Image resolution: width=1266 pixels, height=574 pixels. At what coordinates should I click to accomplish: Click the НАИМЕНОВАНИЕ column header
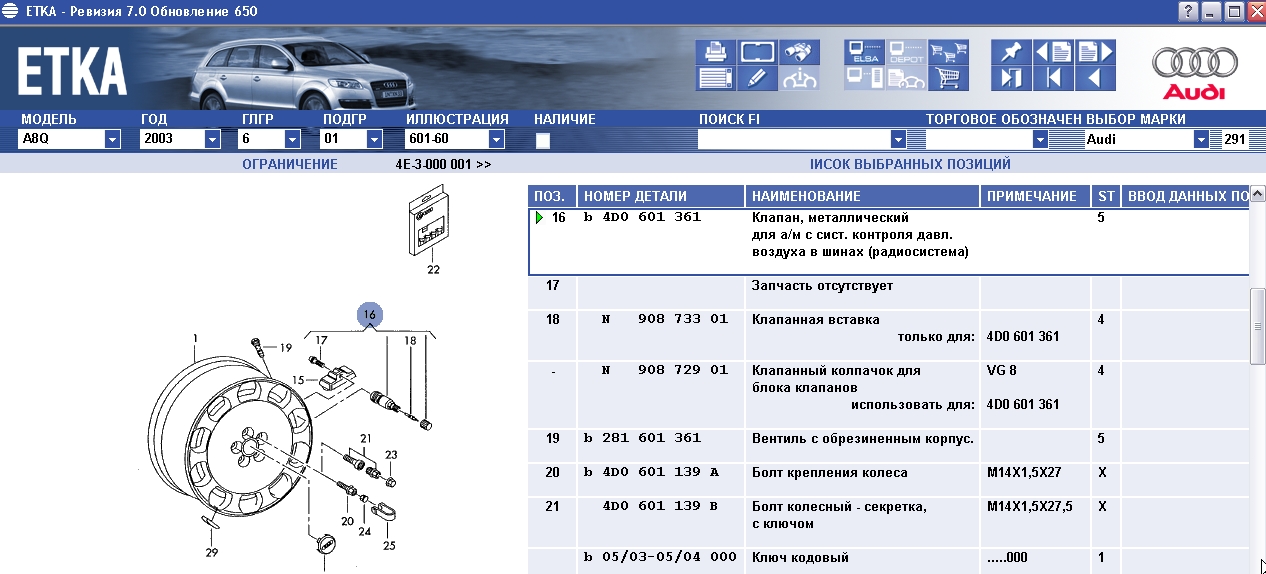pyautogui.click(x=861, y=196)
